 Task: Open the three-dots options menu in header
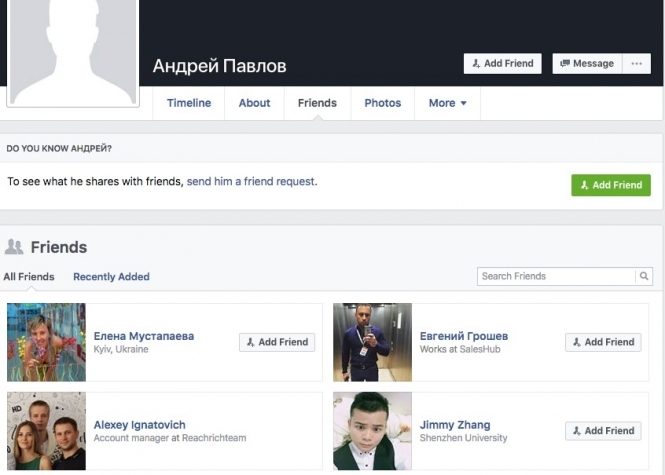click(635, 63)
